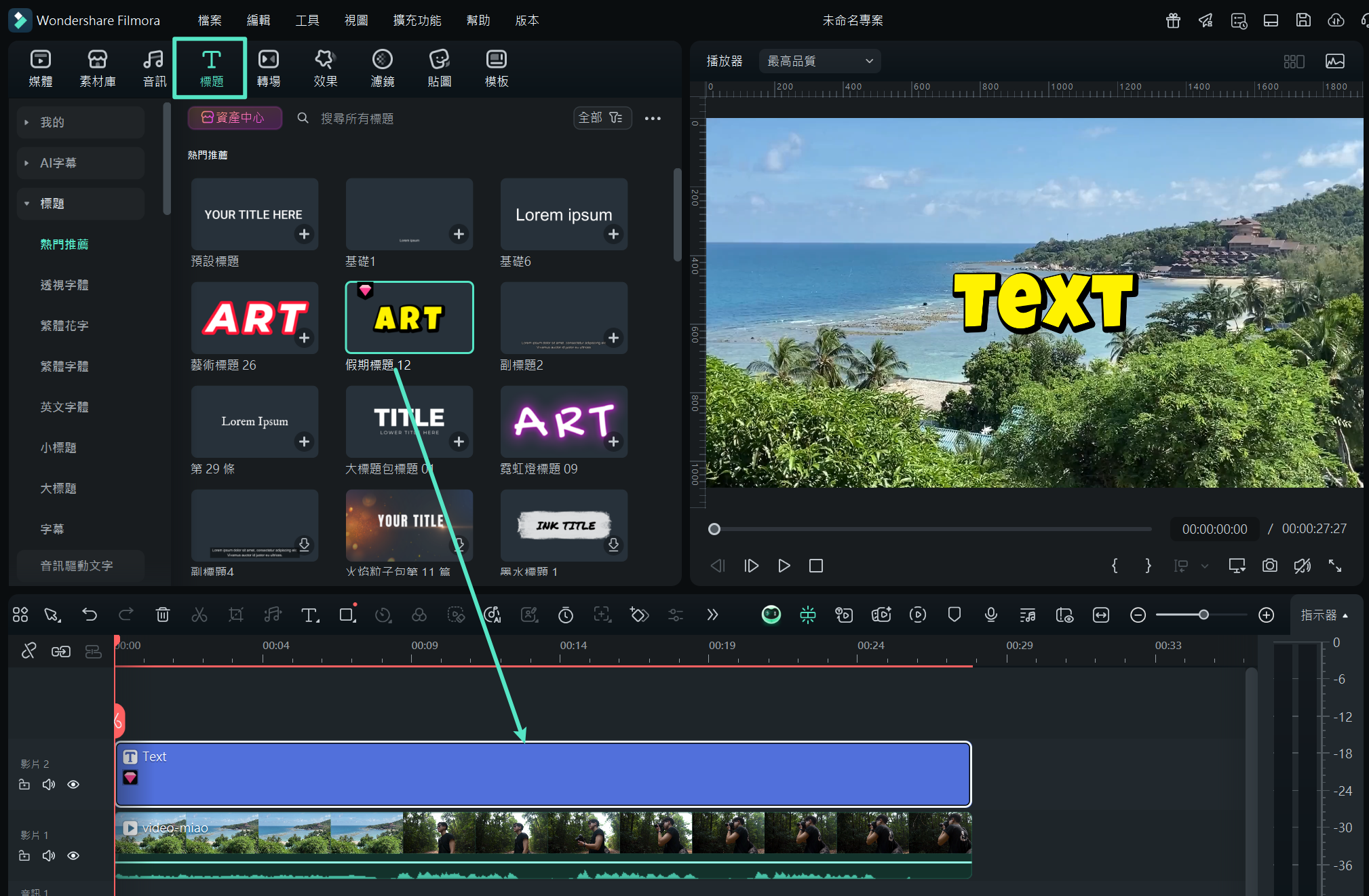Open the Transitions (轉場) panel
1369x896 pixels.
[269, 68]
